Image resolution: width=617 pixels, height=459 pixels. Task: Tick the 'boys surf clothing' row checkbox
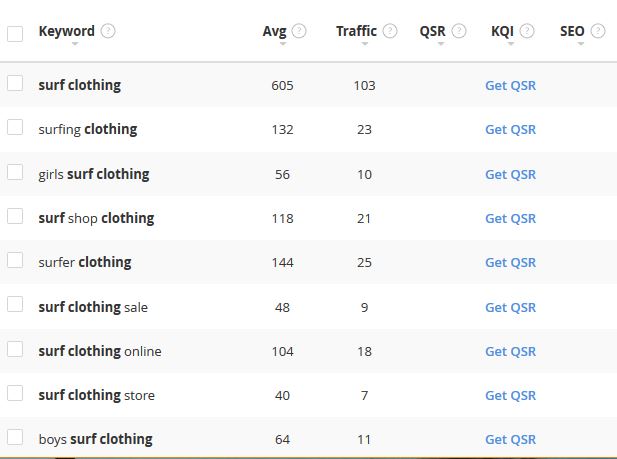coord(15,437)
